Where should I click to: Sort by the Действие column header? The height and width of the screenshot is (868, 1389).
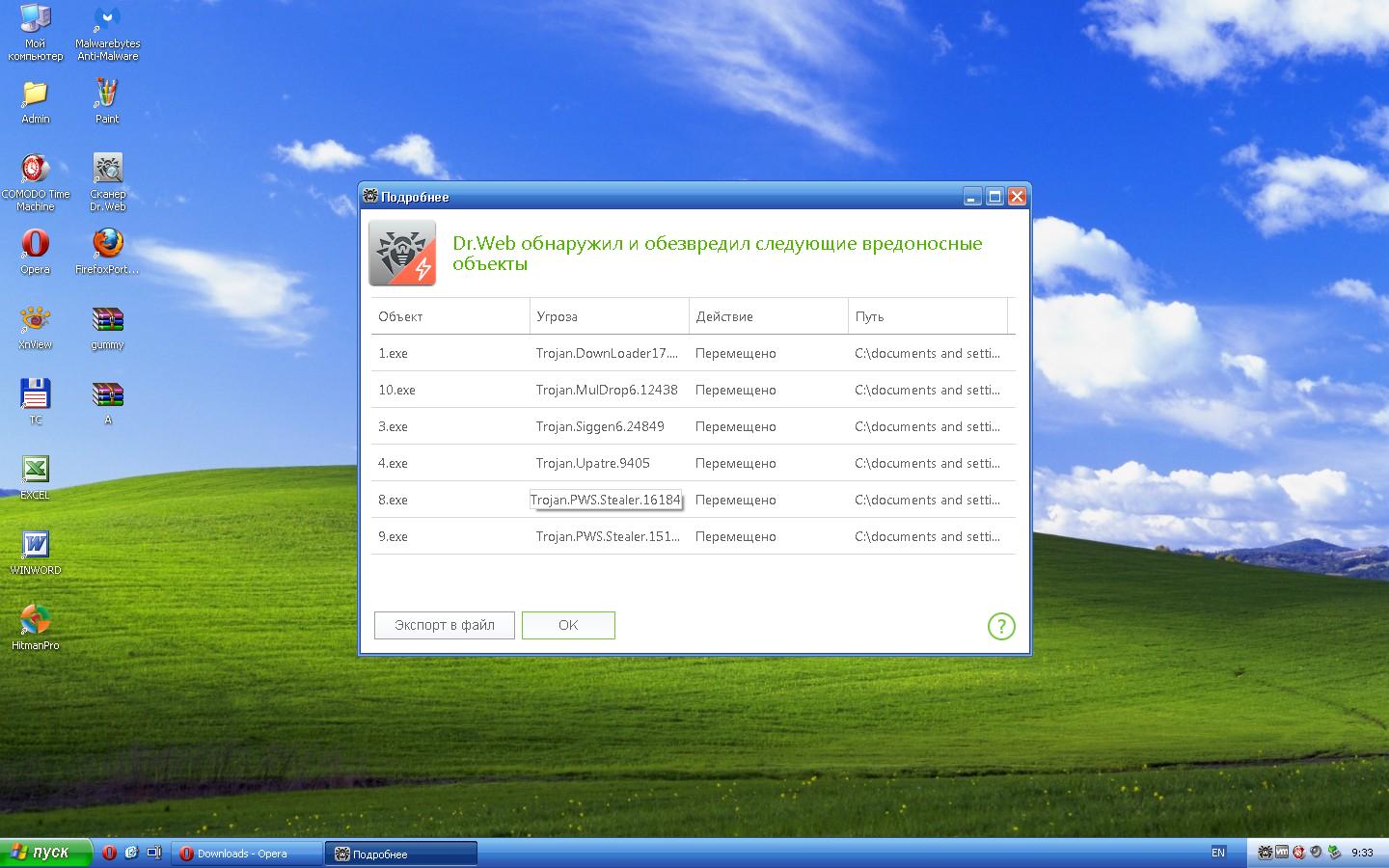(x=769, y=316)
